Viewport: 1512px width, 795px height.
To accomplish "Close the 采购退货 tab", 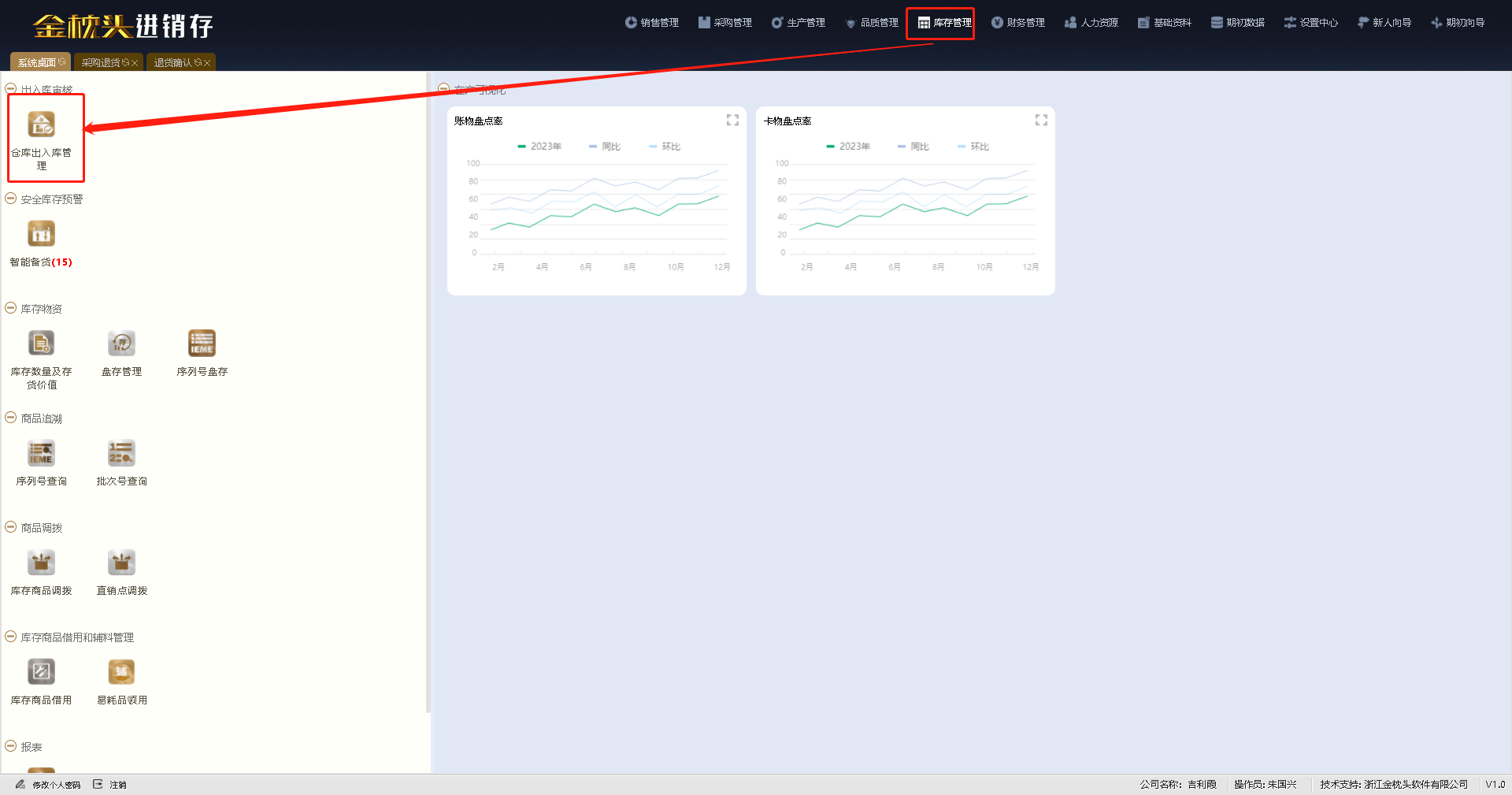I will tap(135, 63).
